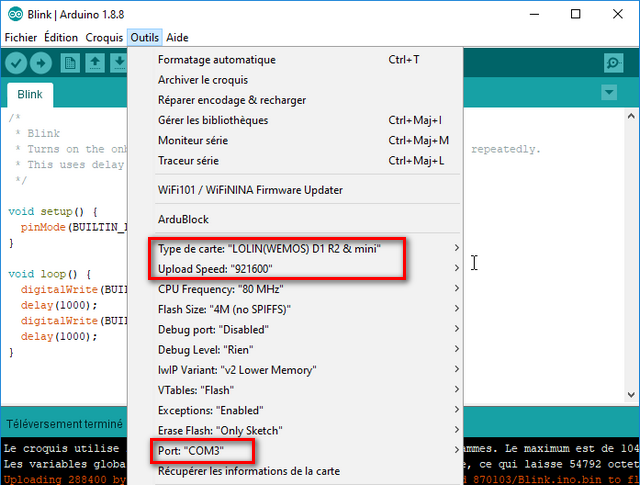Screen dimensions: 640x485
Task: Click the Téléversement terminé status message
Action: pos(64,424)
